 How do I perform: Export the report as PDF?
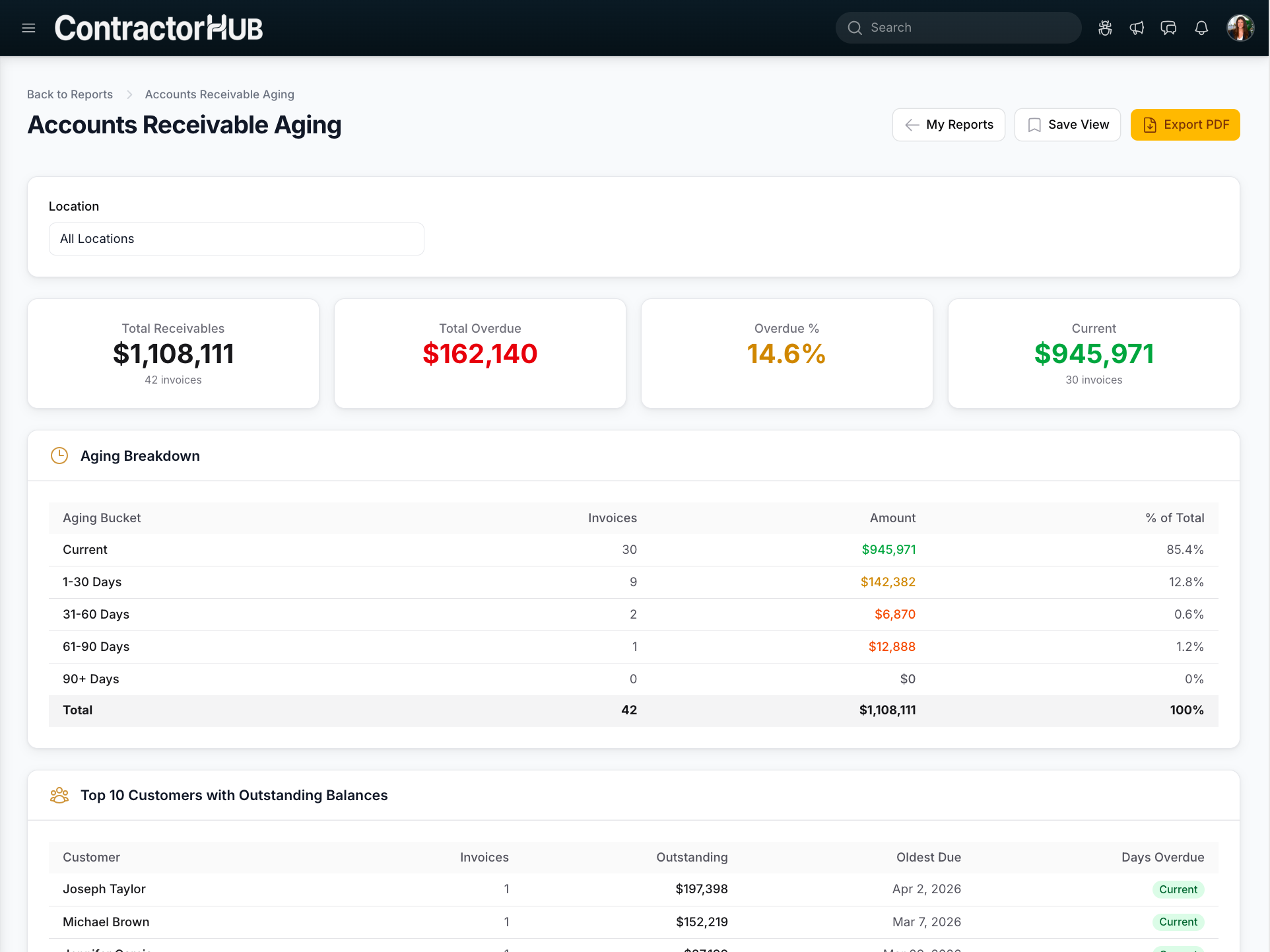(1185, 124)
